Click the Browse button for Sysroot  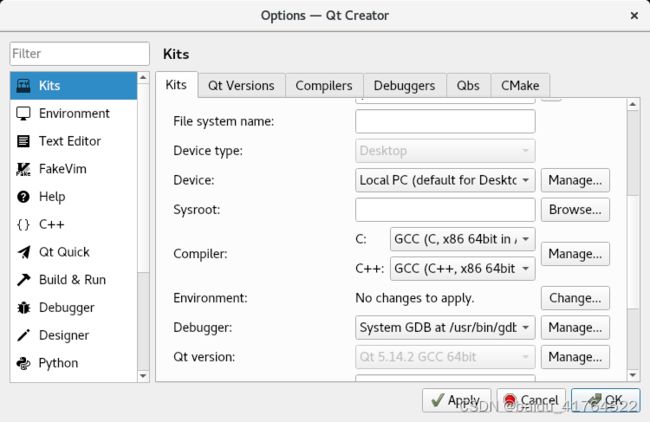click(575, 210)
